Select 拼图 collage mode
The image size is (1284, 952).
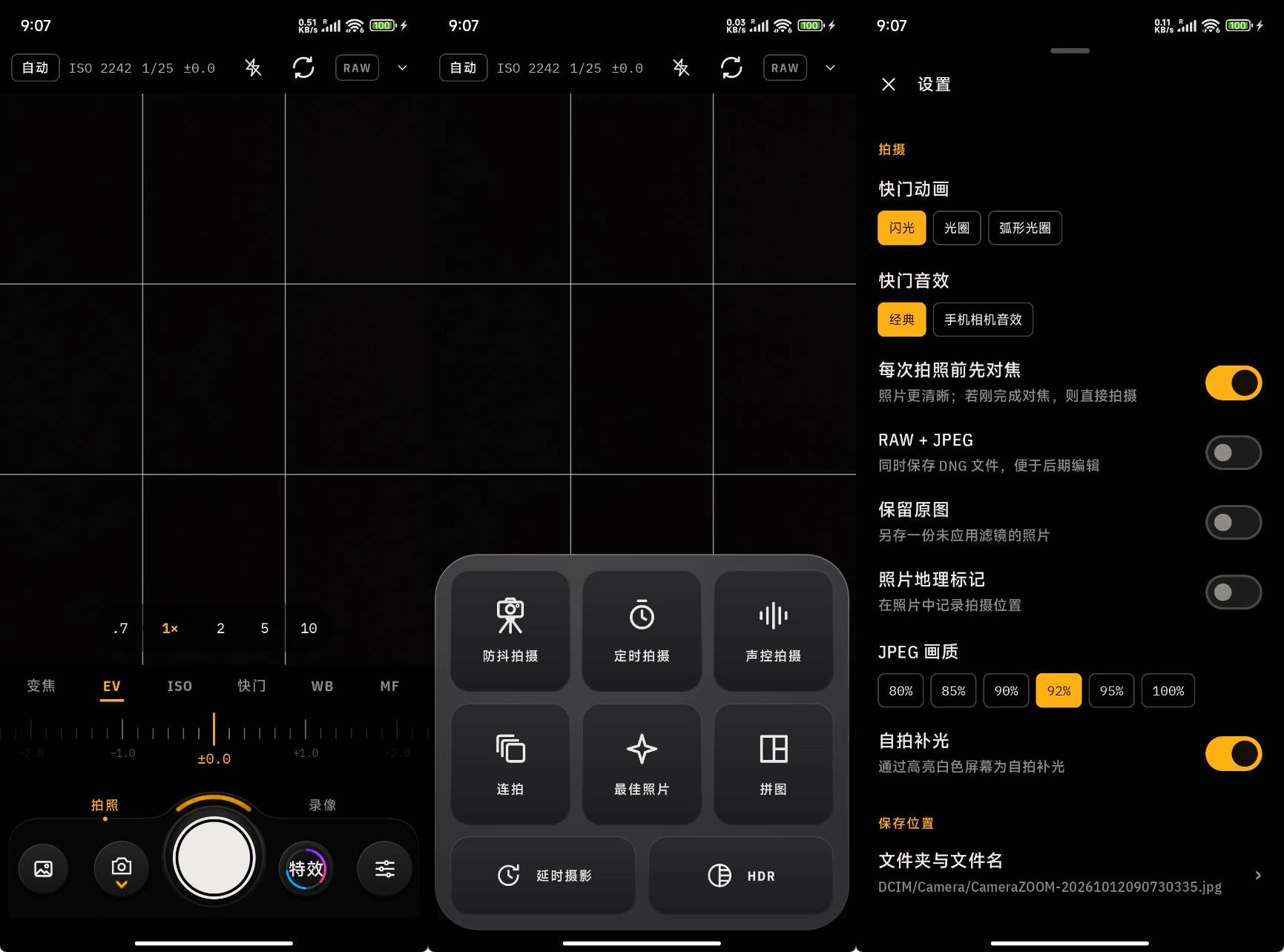pos(773,764)
